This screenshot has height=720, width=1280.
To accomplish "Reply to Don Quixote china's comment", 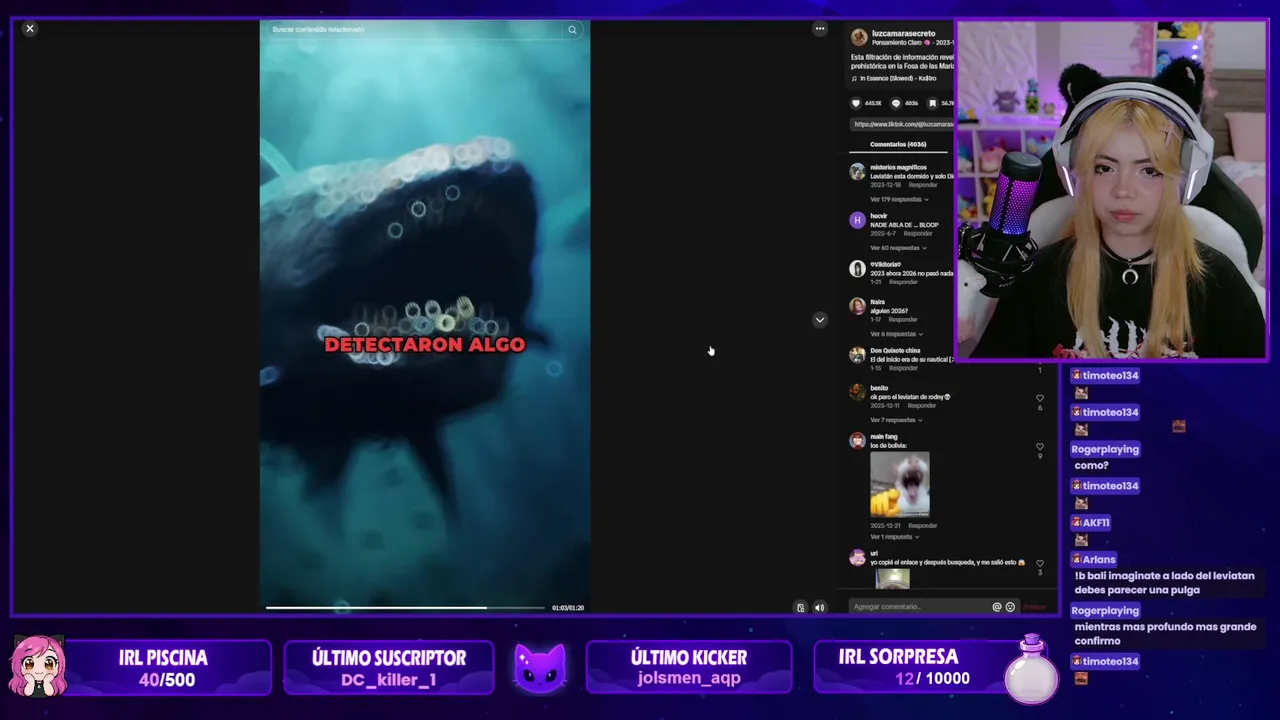I will coord(903,368).
